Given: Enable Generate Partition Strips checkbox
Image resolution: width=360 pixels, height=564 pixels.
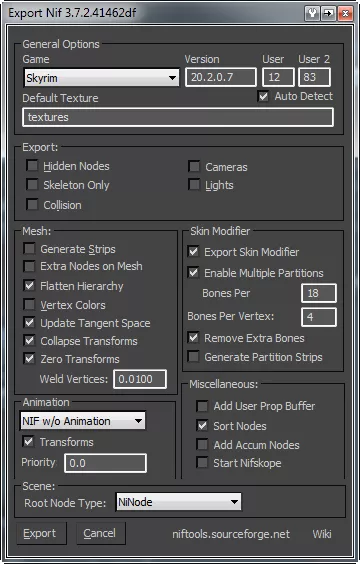Looking at the screenshot, I should click(193, 357).
